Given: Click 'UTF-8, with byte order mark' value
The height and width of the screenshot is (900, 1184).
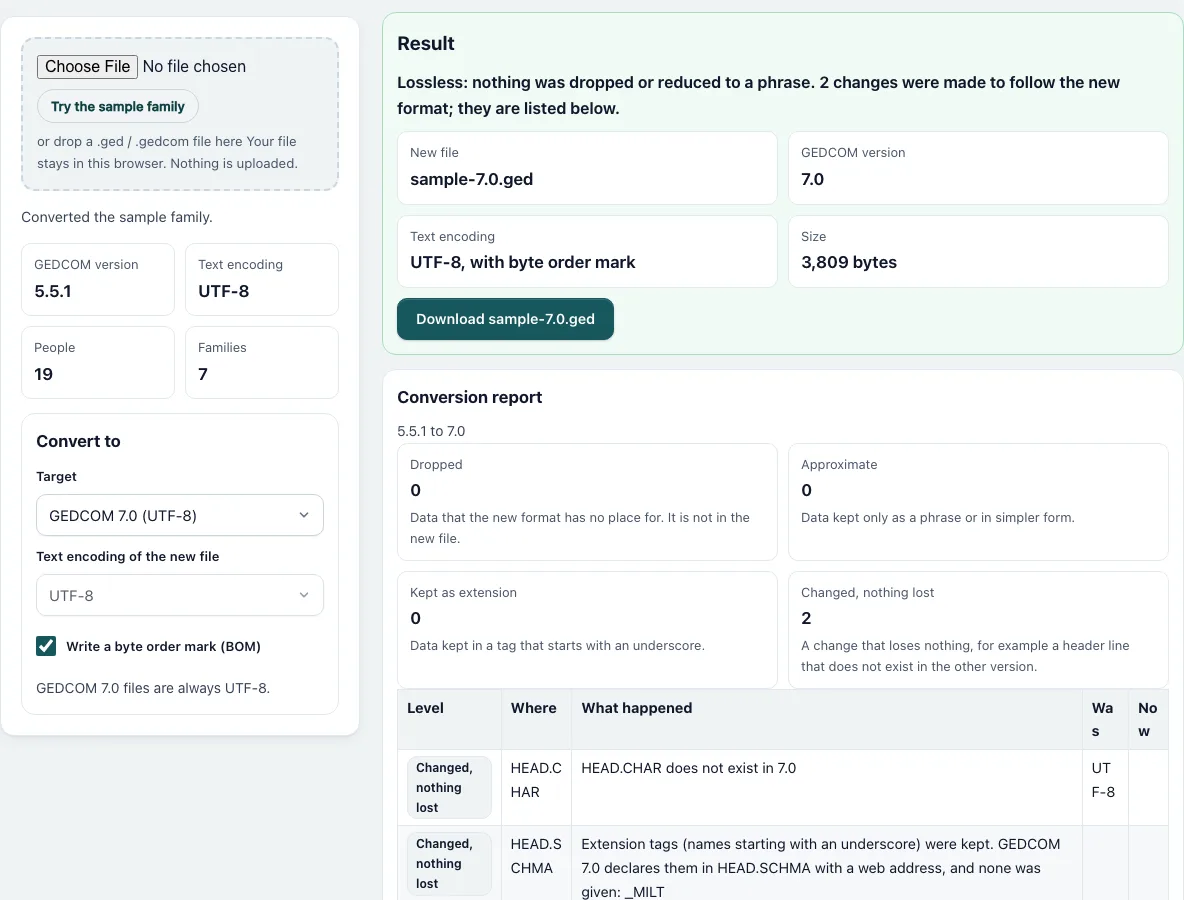Looking at the screenshot, I should coord(523,263).
